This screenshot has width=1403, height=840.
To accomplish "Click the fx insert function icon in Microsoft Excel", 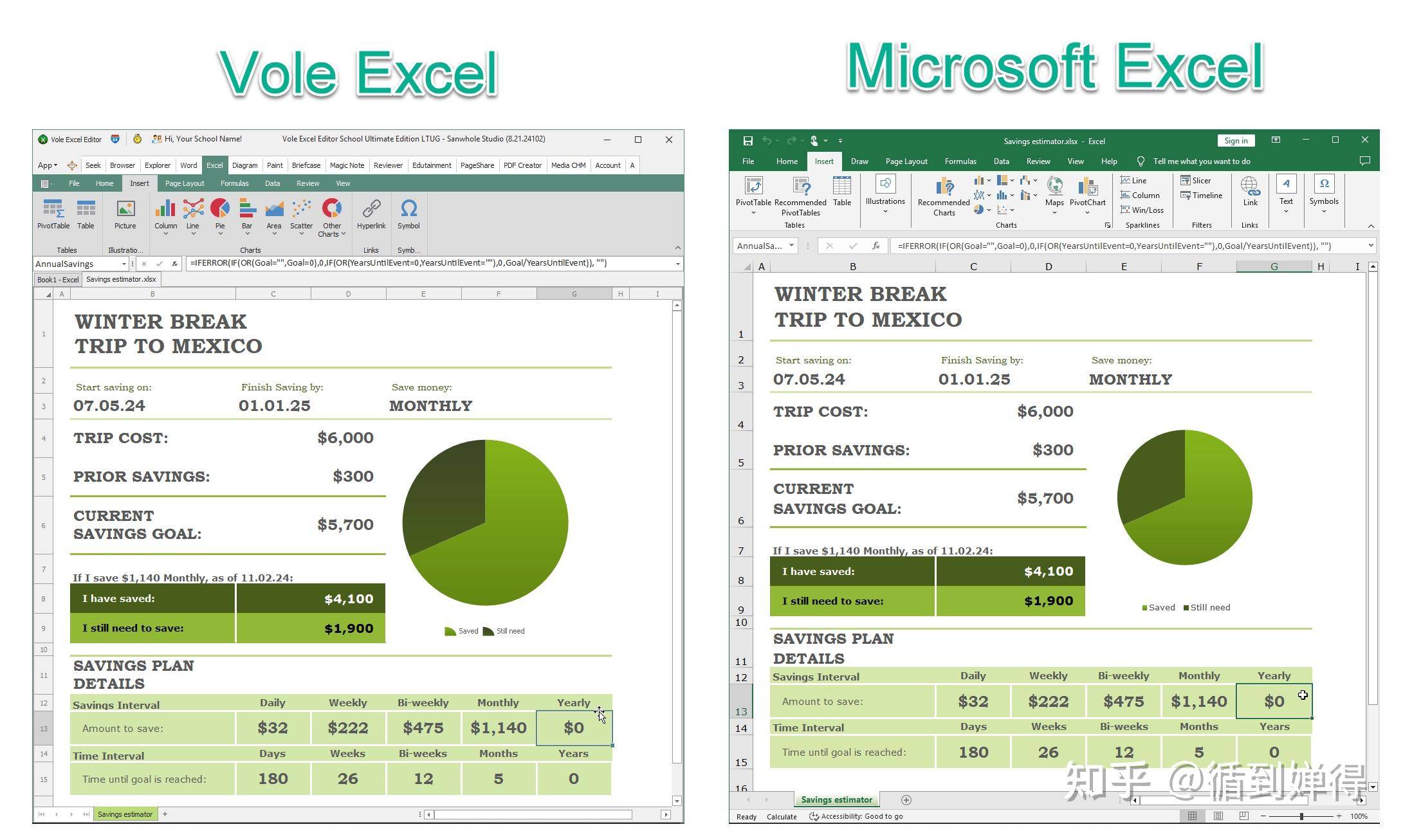I will tap(876, 246).
